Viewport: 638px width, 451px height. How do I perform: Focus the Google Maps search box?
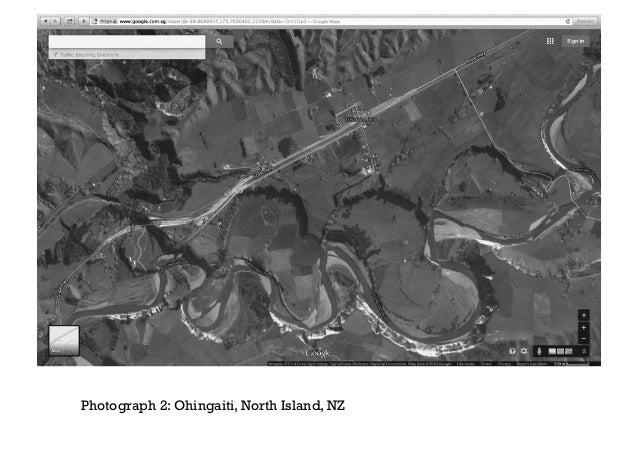click(x=127, y=42)
